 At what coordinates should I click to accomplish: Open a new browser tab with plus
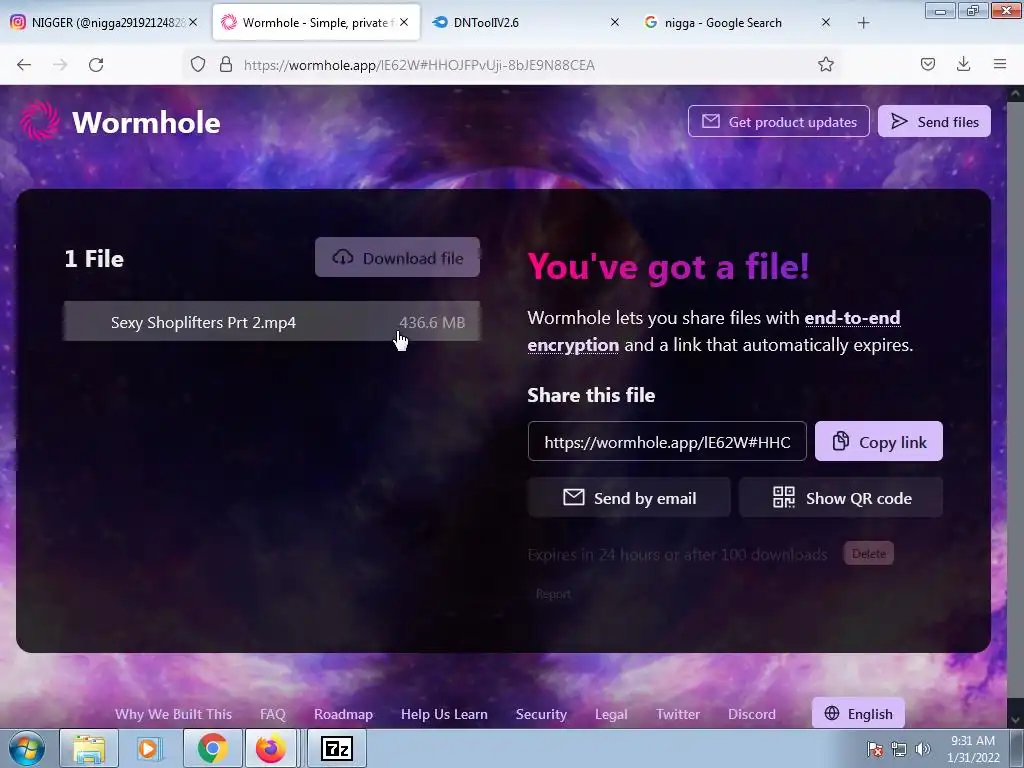tap(863, 23)
